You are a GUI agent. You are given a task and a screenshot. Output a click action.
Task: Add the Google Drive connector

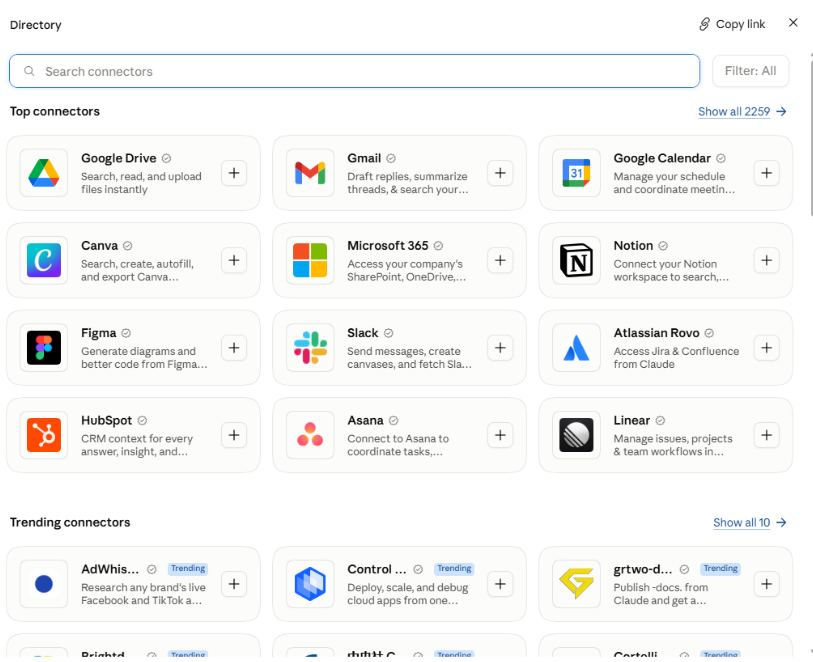coord(234,173)
